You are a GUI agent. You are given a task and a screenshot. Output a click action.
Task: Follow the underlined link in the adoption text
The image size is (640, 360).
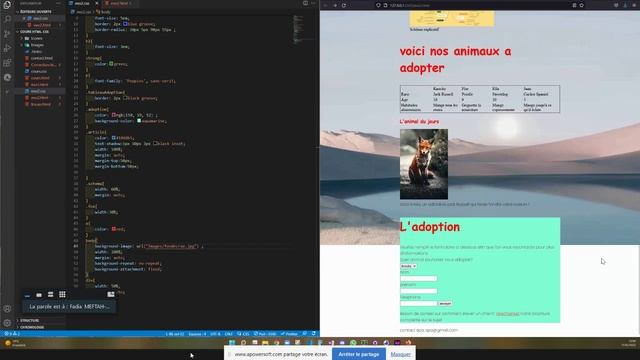coord(507,314)
